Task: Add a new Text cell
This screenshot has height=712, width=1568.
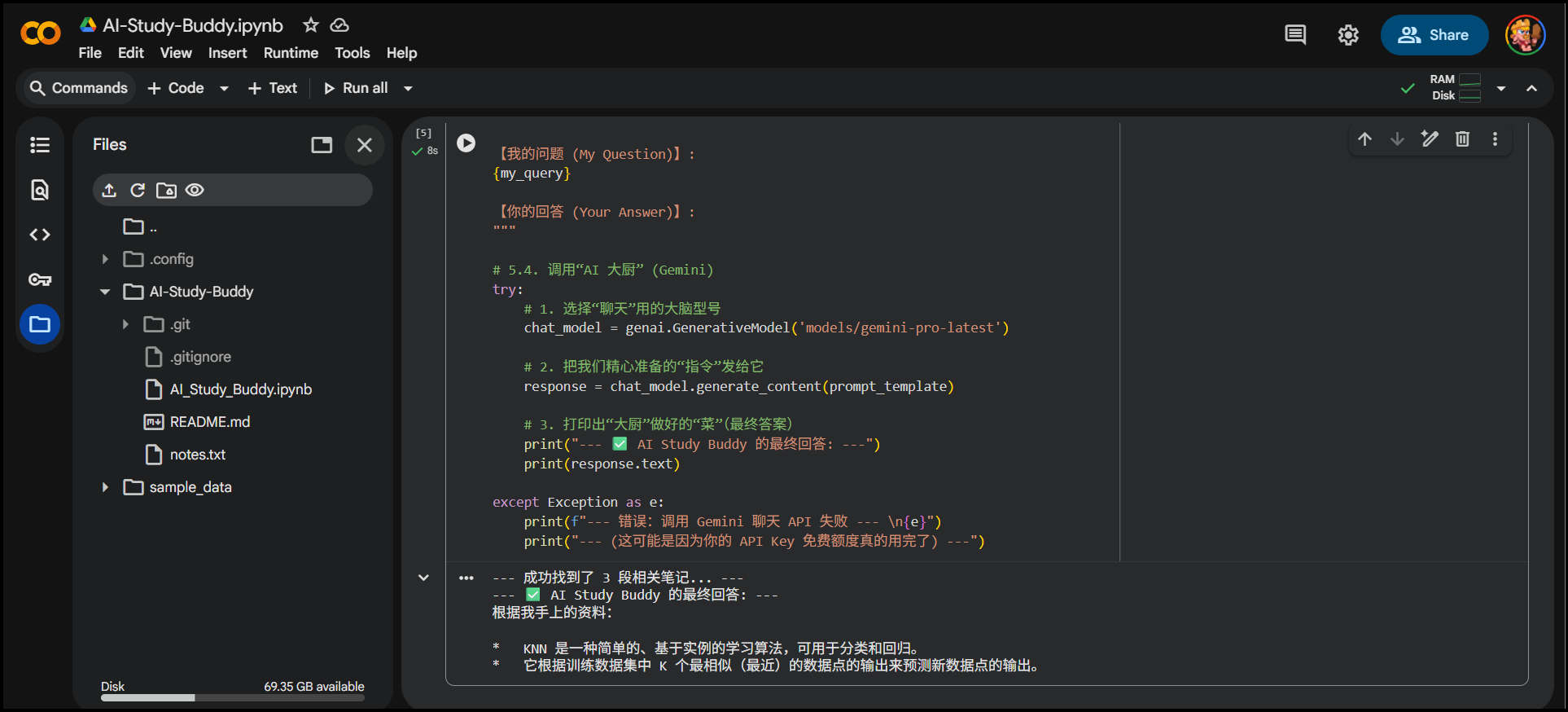Action: click(x=273, y=88)
